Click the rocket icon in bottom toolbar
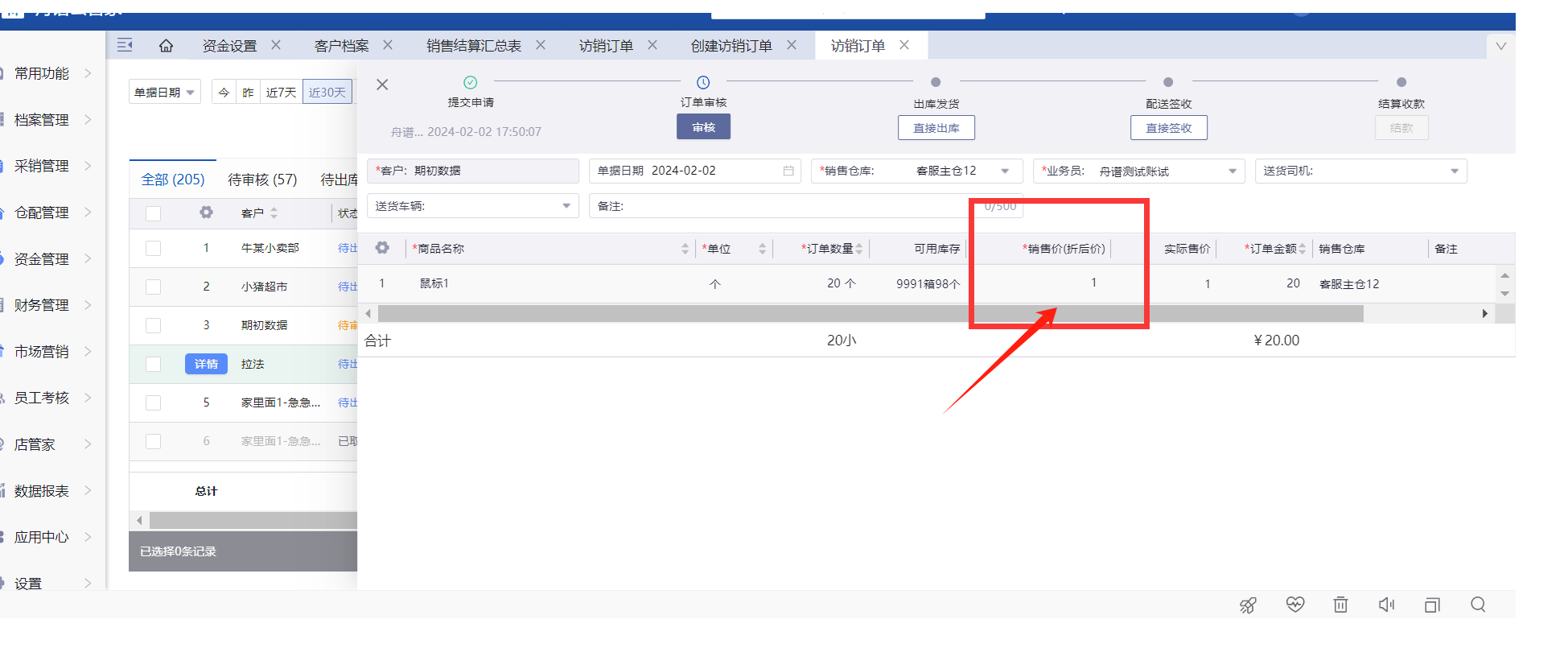This screenshot has width=1568, height=648. coord(1248,605)
